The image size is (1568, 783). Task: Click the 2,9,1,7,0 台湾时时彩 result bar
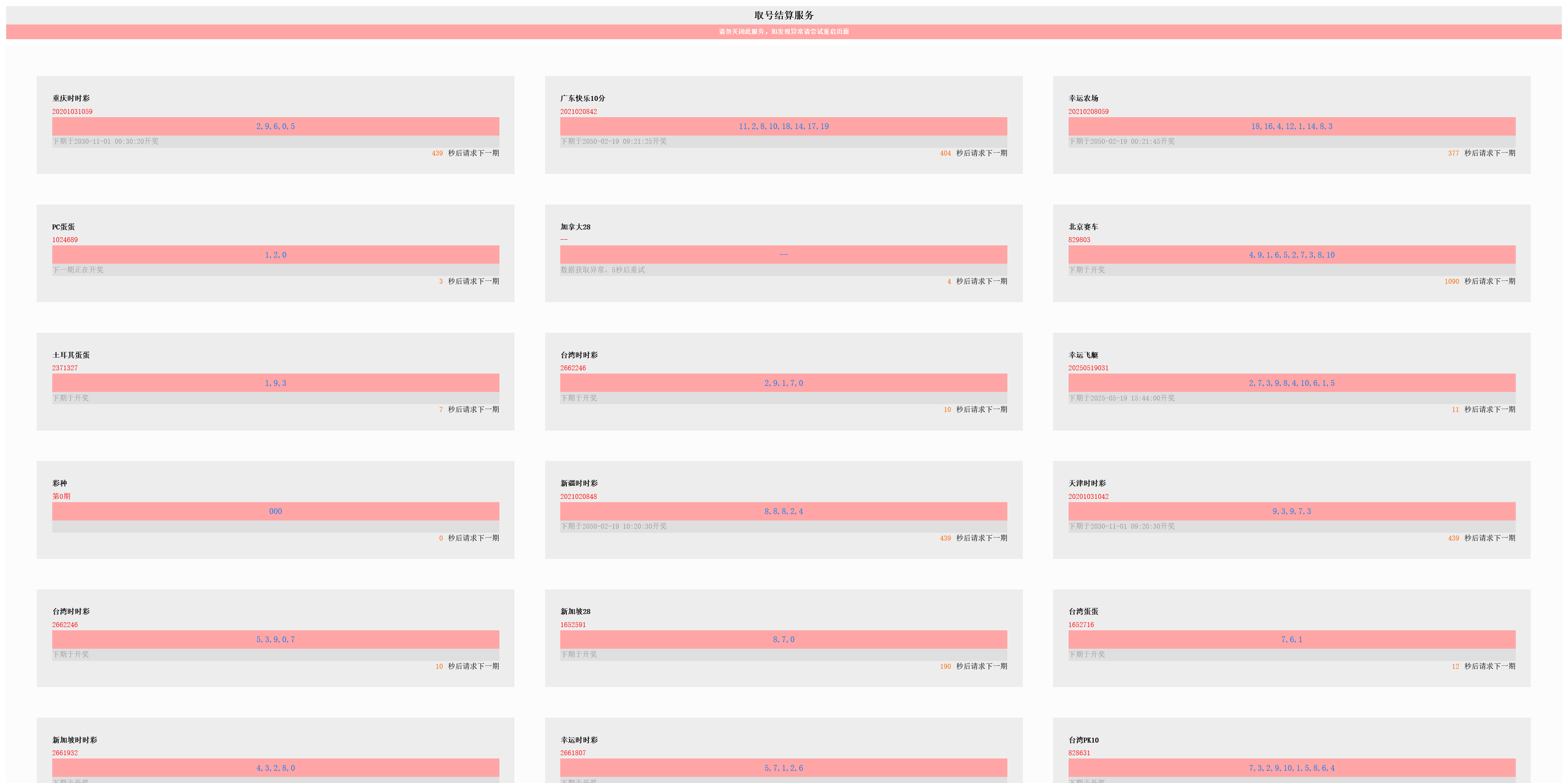[x=784, y=383]
